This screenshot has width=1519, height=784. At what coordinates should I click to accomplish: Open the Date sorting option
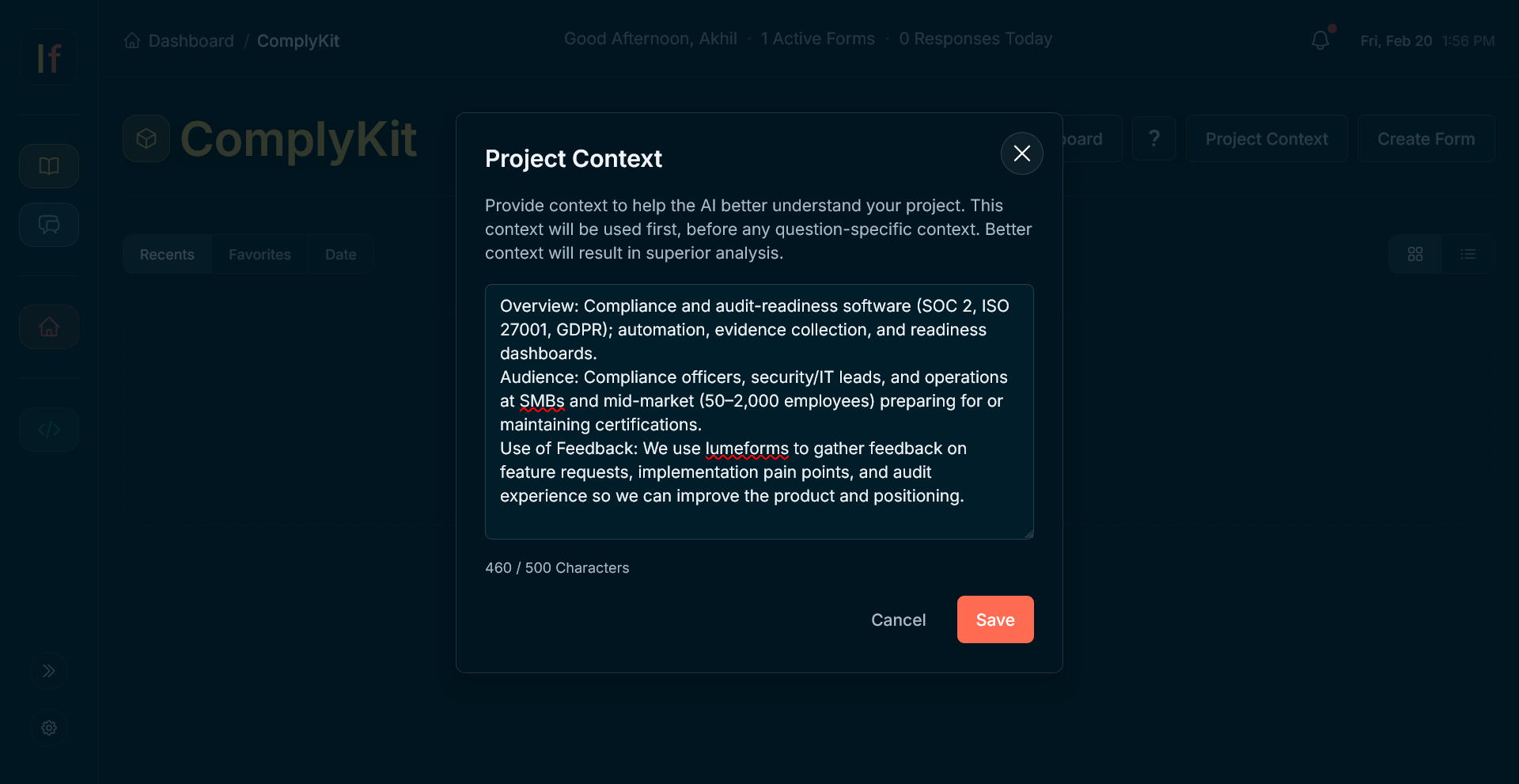(340, 254)
